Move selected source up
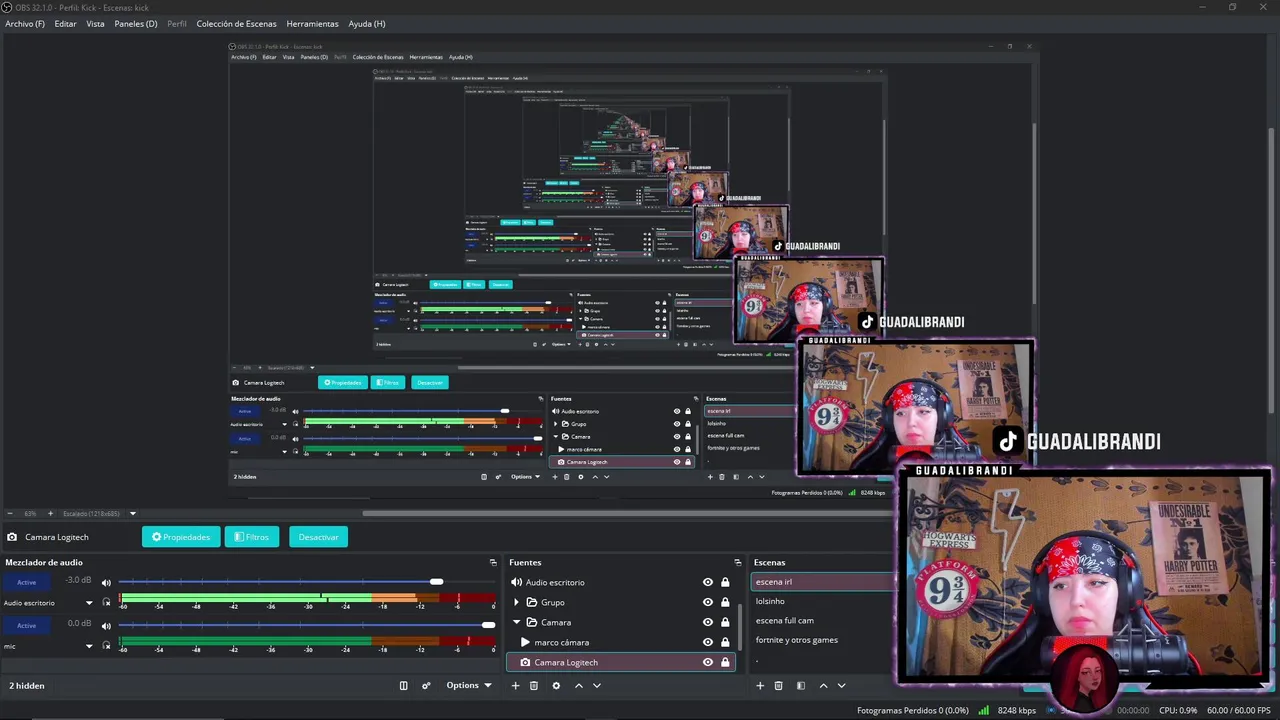Screen dimensions: 1280x720 [578, 686]
